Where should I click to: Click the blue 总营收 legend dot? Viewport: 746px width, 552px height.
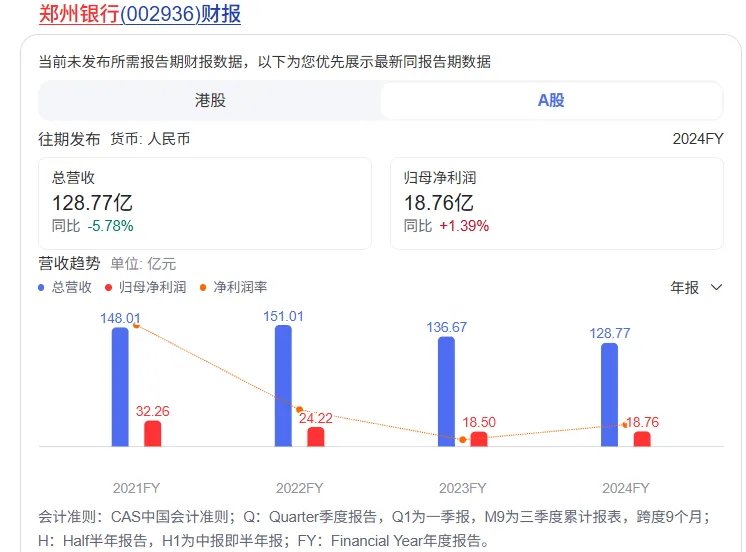41,287
